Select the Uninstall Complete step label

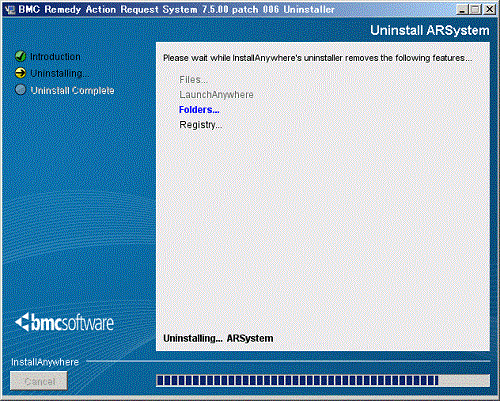72,90
